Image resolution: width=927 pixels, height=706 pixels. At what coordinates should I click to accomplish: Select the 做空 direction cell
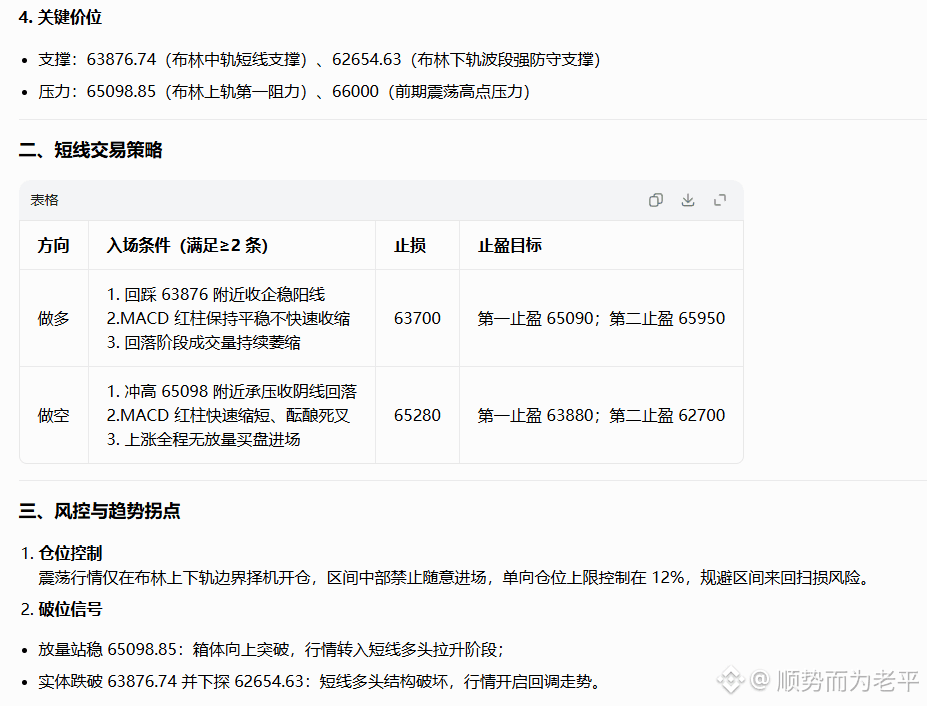click(54, 415)
